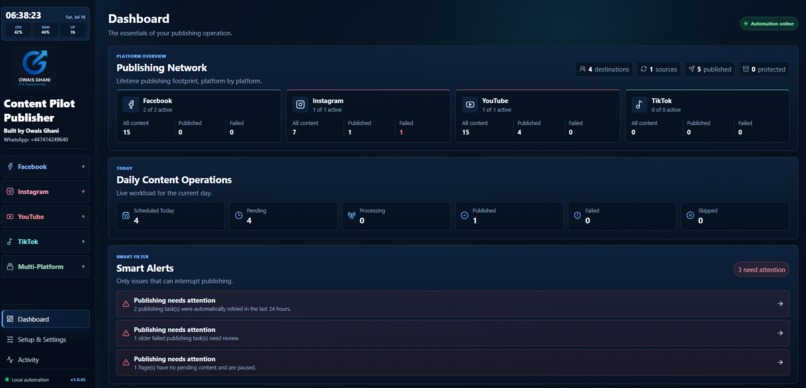Open the Multi-Platform sidebar section
The image size is (806, 388).
coord(45,267)
